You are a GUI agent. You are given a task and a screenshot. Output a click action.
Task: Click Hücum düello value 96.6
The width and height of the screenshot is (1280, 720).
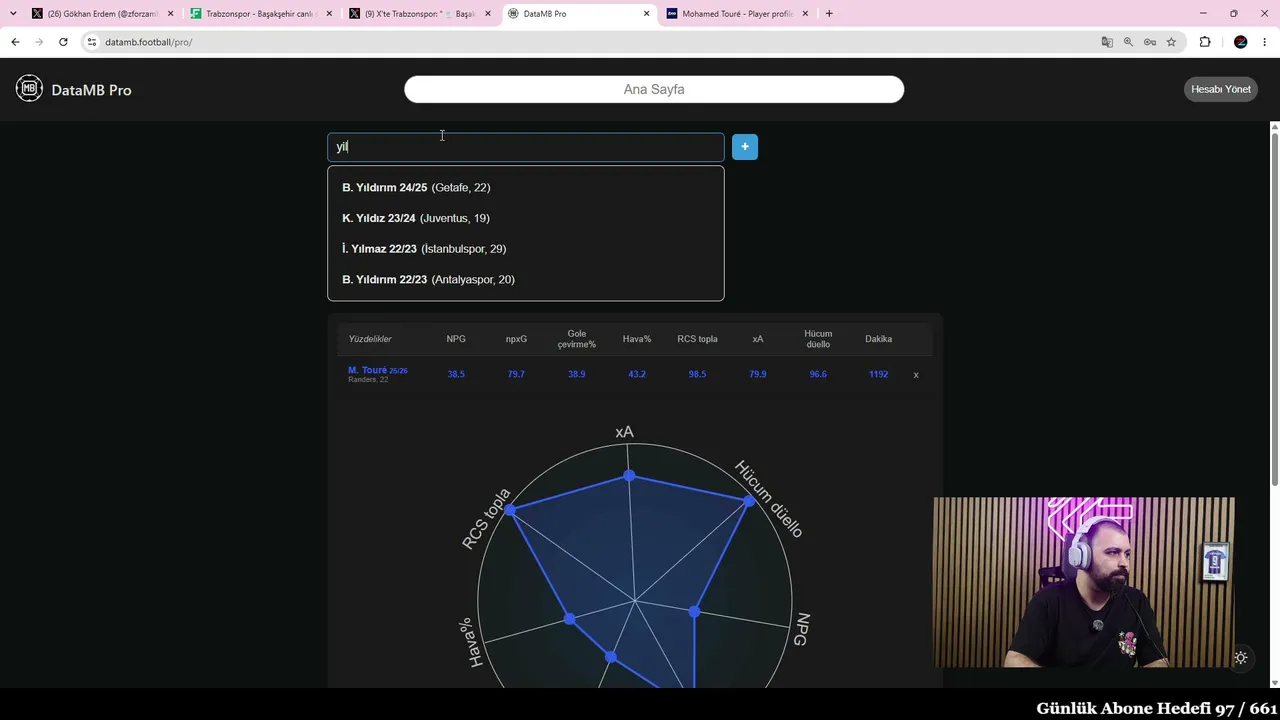pos(818,374)
